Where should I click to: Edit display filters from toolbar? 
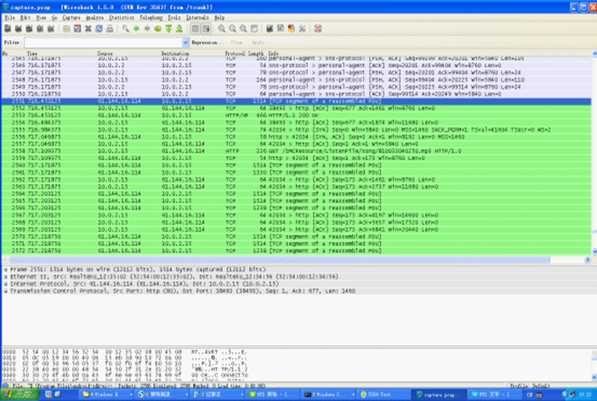tap(281, 29)
